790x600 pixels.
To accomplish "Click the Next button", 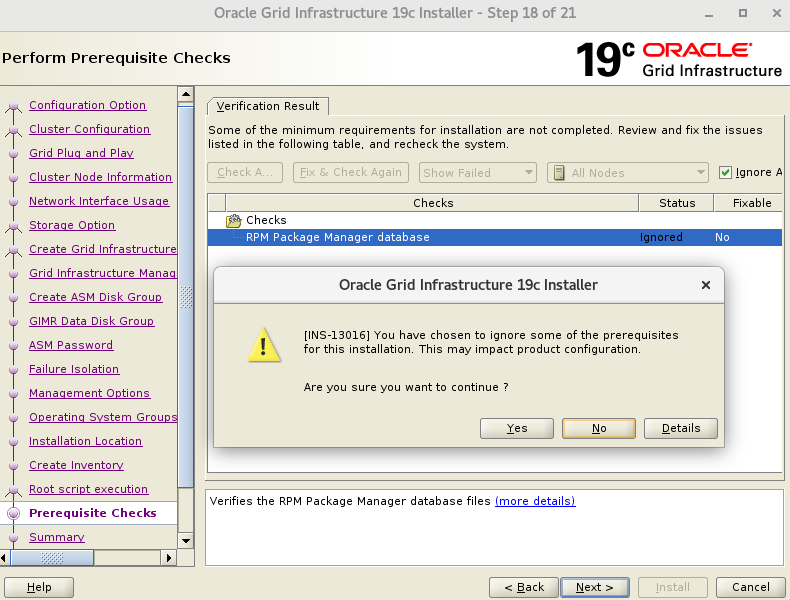I will coord(595,587).
